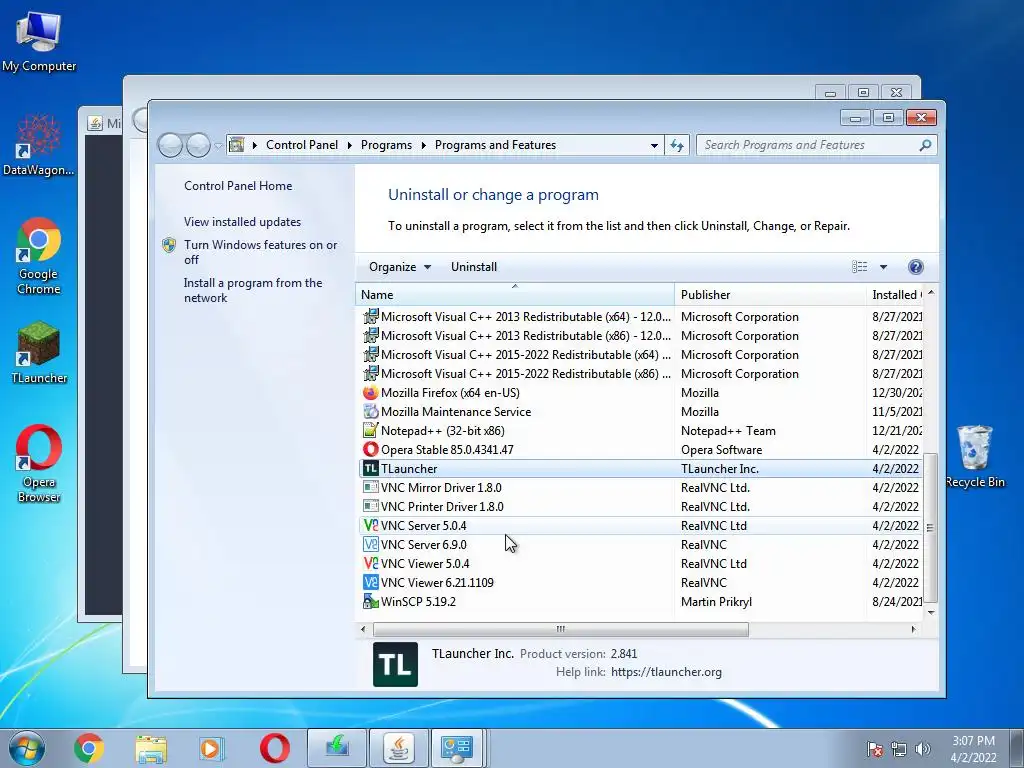Click the Opera Stable row icon
This screenshot has height=768, width=1024.
tap(370, 449)
